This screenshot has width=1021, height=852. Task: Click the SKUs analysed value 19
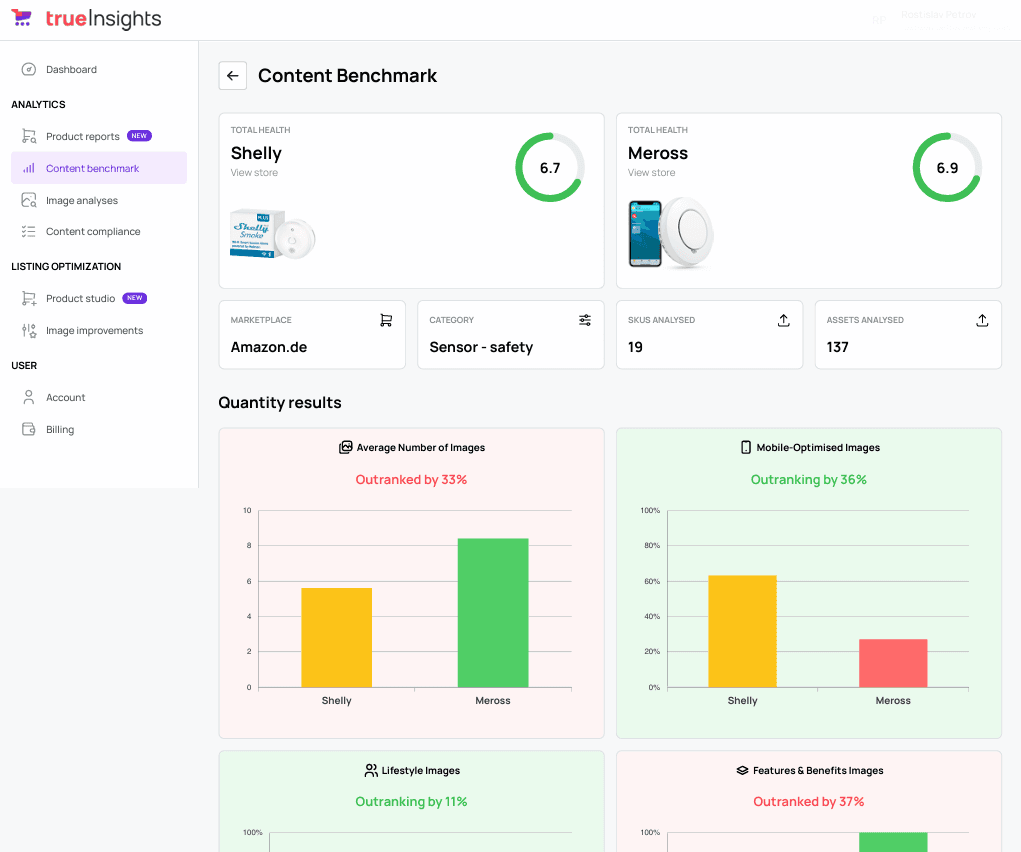[635, 347]
